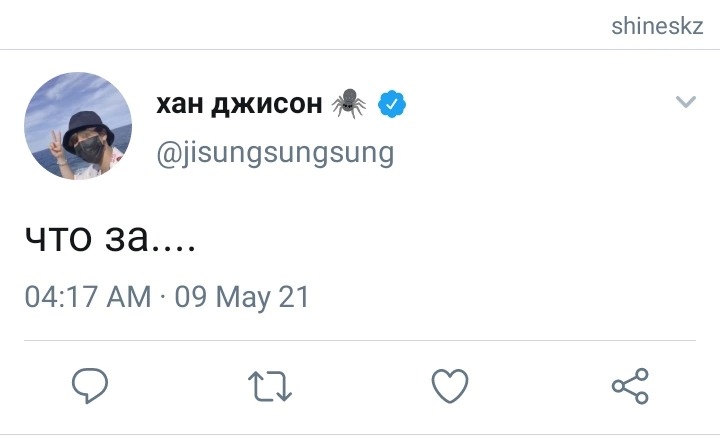The image size is (720, 447).
Task: Click the word джисон in display name
Action: click(267, 105)
